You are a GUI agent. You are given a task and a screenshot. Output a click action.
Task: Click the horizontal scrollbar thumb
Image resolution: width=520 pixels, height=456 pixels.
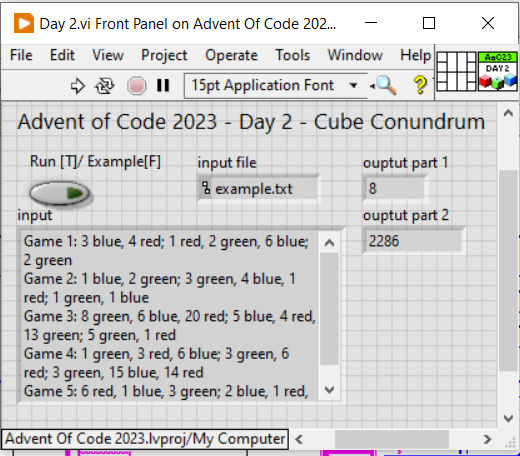point(392,439)
